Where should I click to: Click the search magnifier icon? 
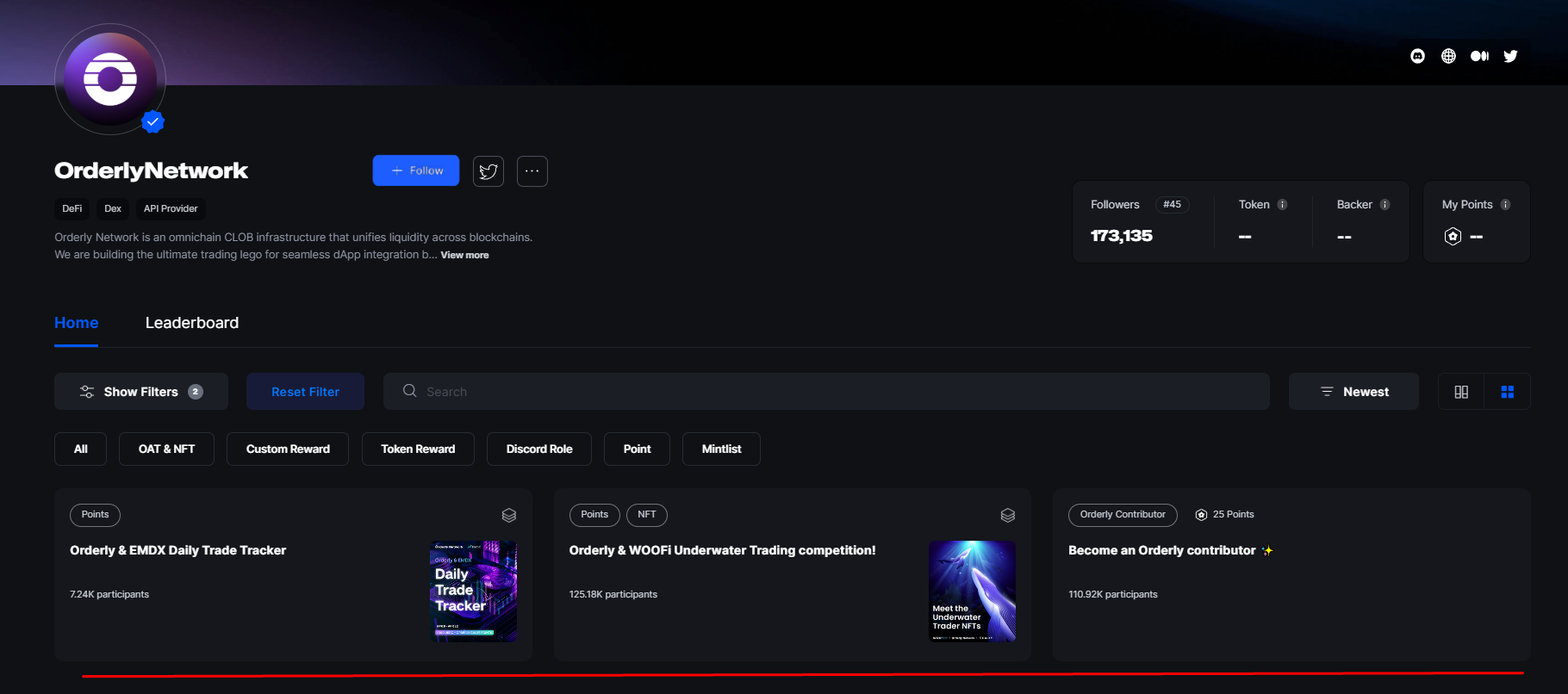point(410,391)
